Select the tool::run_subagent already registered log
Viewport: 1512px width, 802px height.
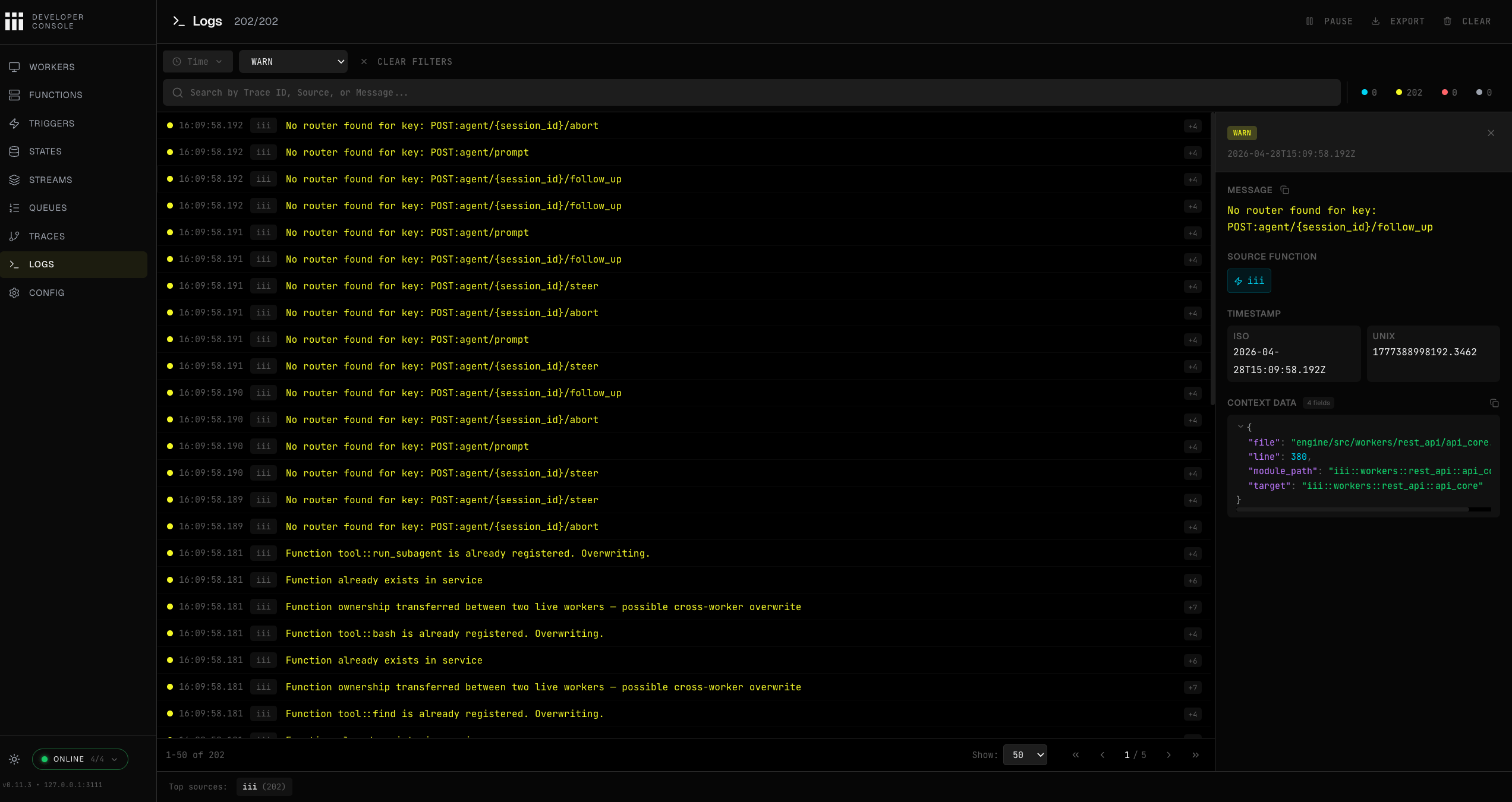[683, 554]
